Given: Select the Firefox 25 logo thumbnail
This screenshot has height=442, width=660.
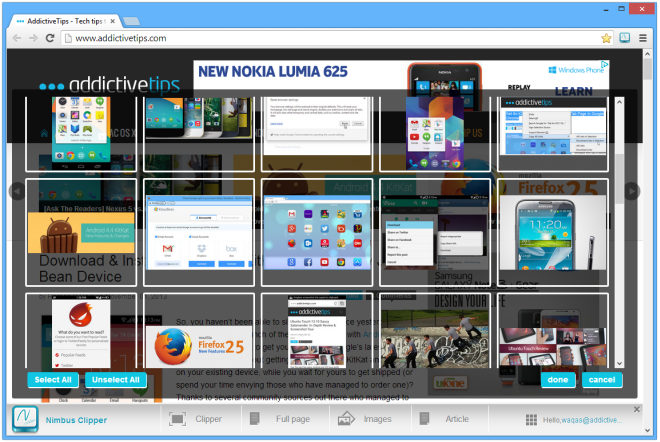Looking at the screenshot, I should coord(199,331).
